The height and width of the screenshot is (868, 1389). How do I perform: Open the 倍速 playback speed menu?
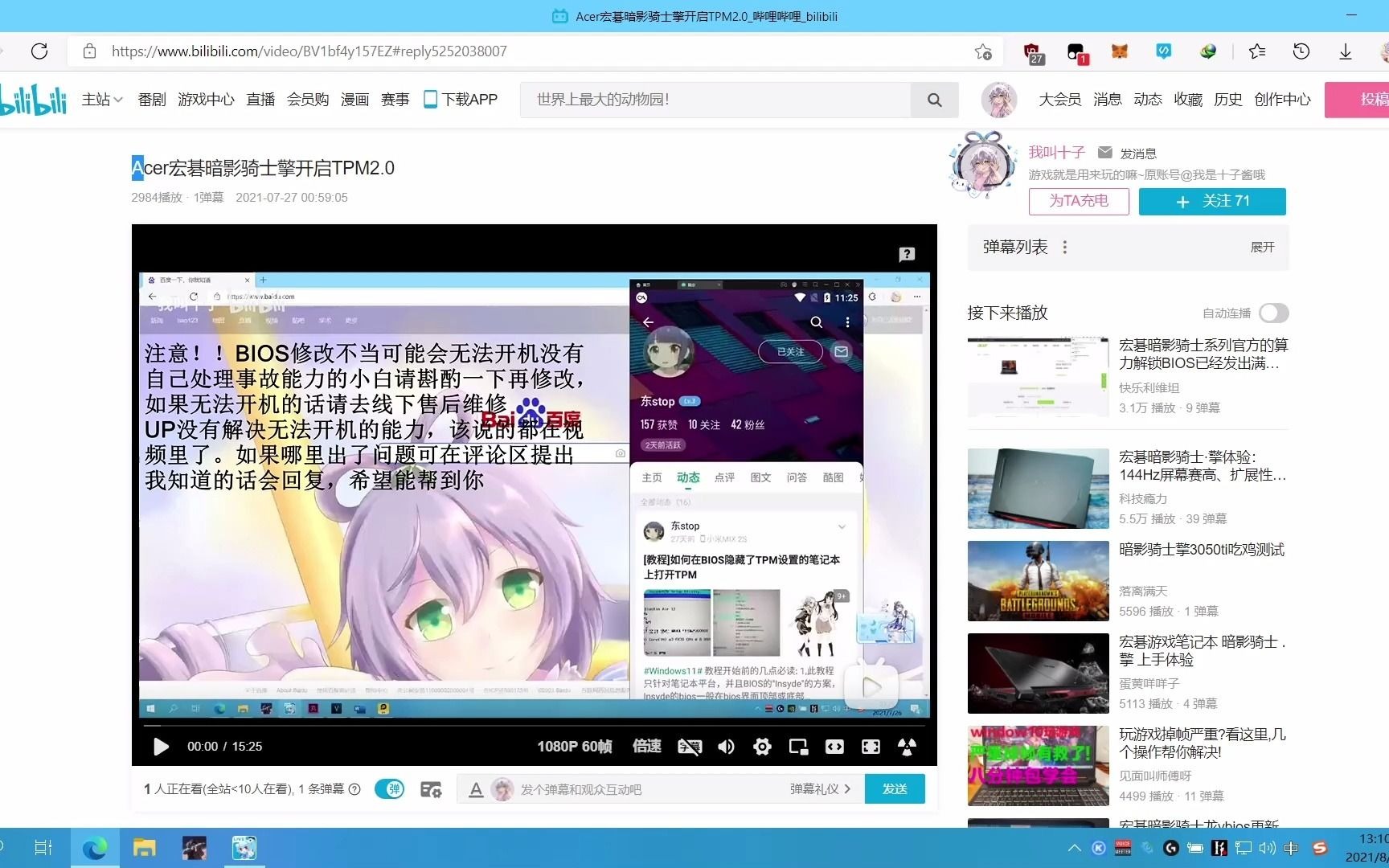[x=646, y=747]
